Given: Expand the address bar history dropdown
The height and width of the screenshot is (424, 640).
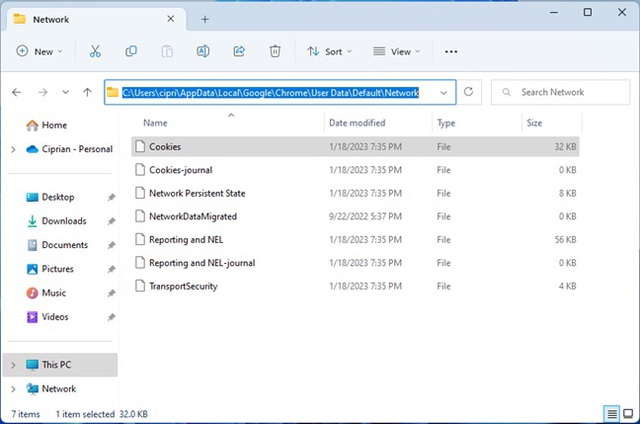Looking at the screenshot, I should [443, 92].
